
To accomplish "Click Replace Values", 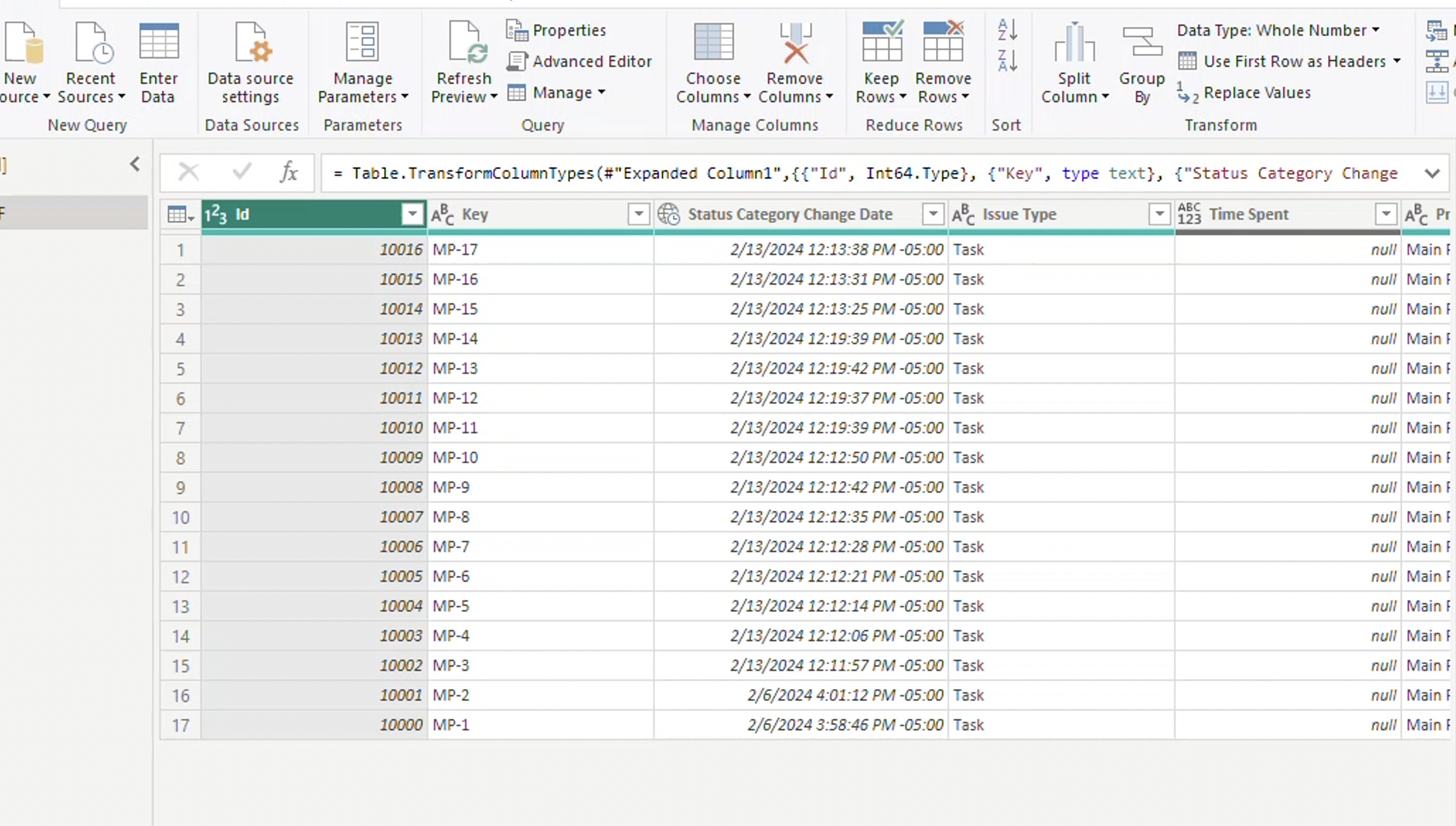I will pyautogui.click(x=1244, y=93).
